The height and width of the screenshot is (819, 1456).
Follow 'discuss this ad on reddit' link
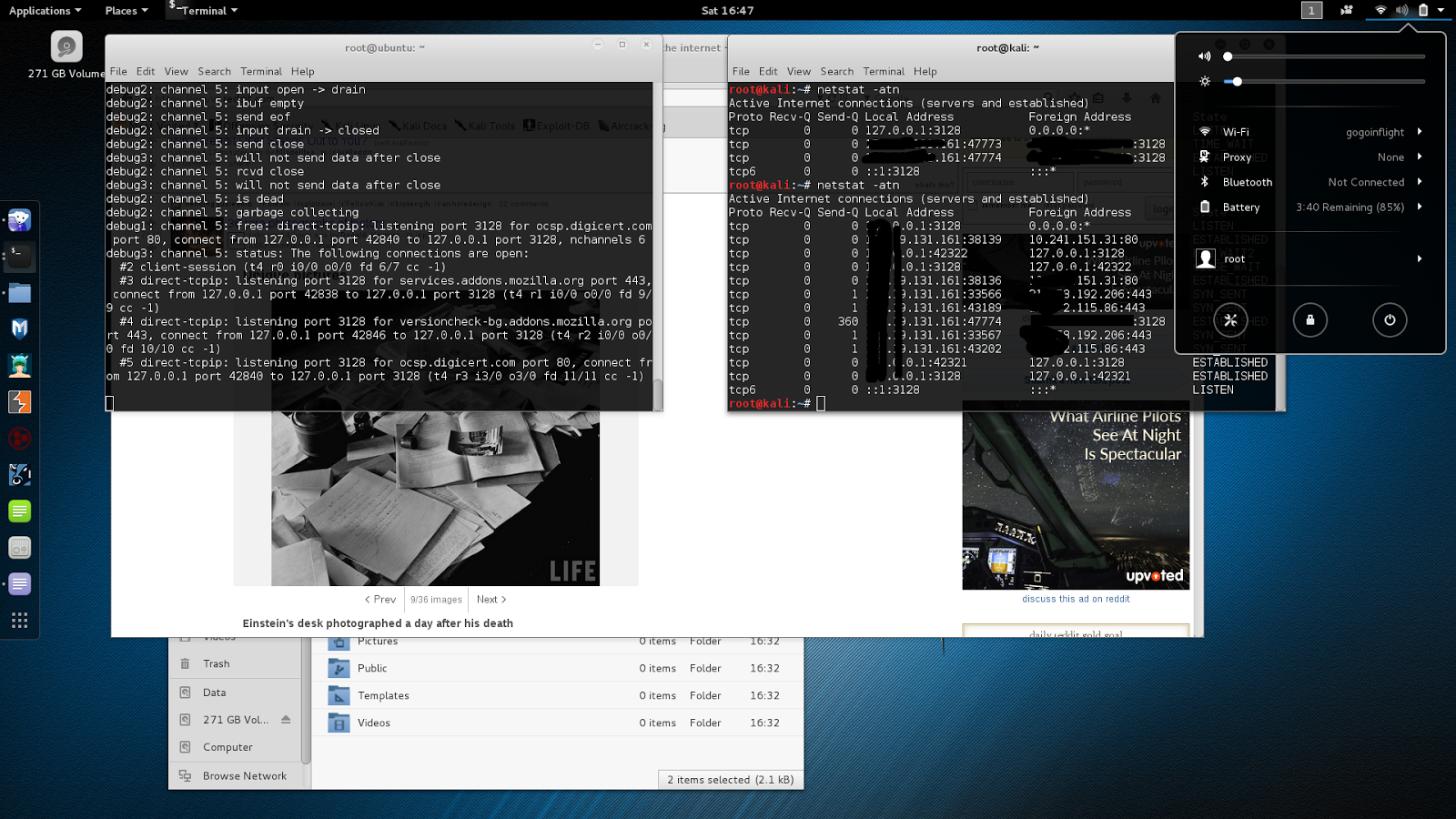tap(1076, 599)
